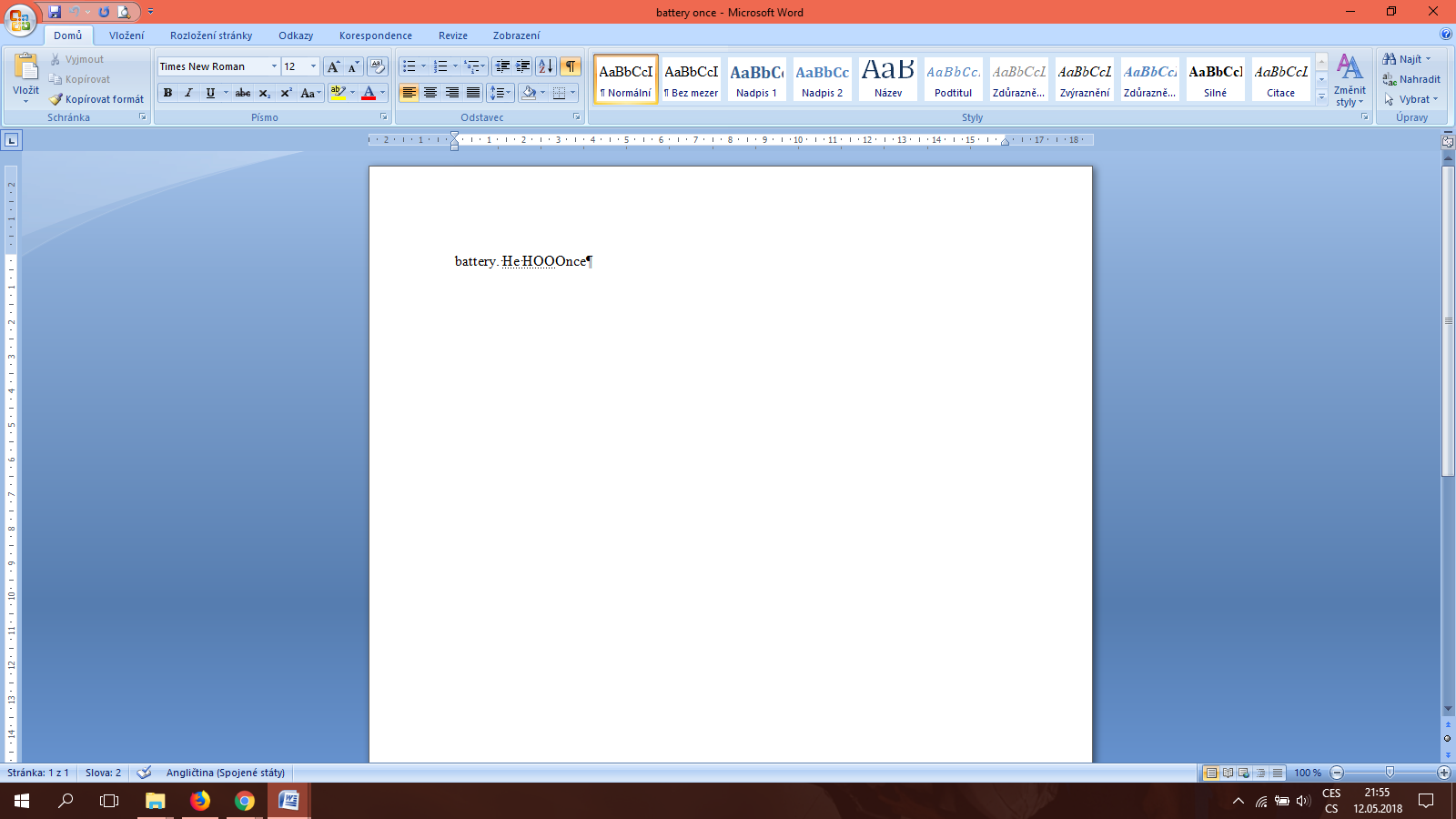1456x819 pixels.
Task: Expand the borders dropdown arrow
Action: click(572, 93)
